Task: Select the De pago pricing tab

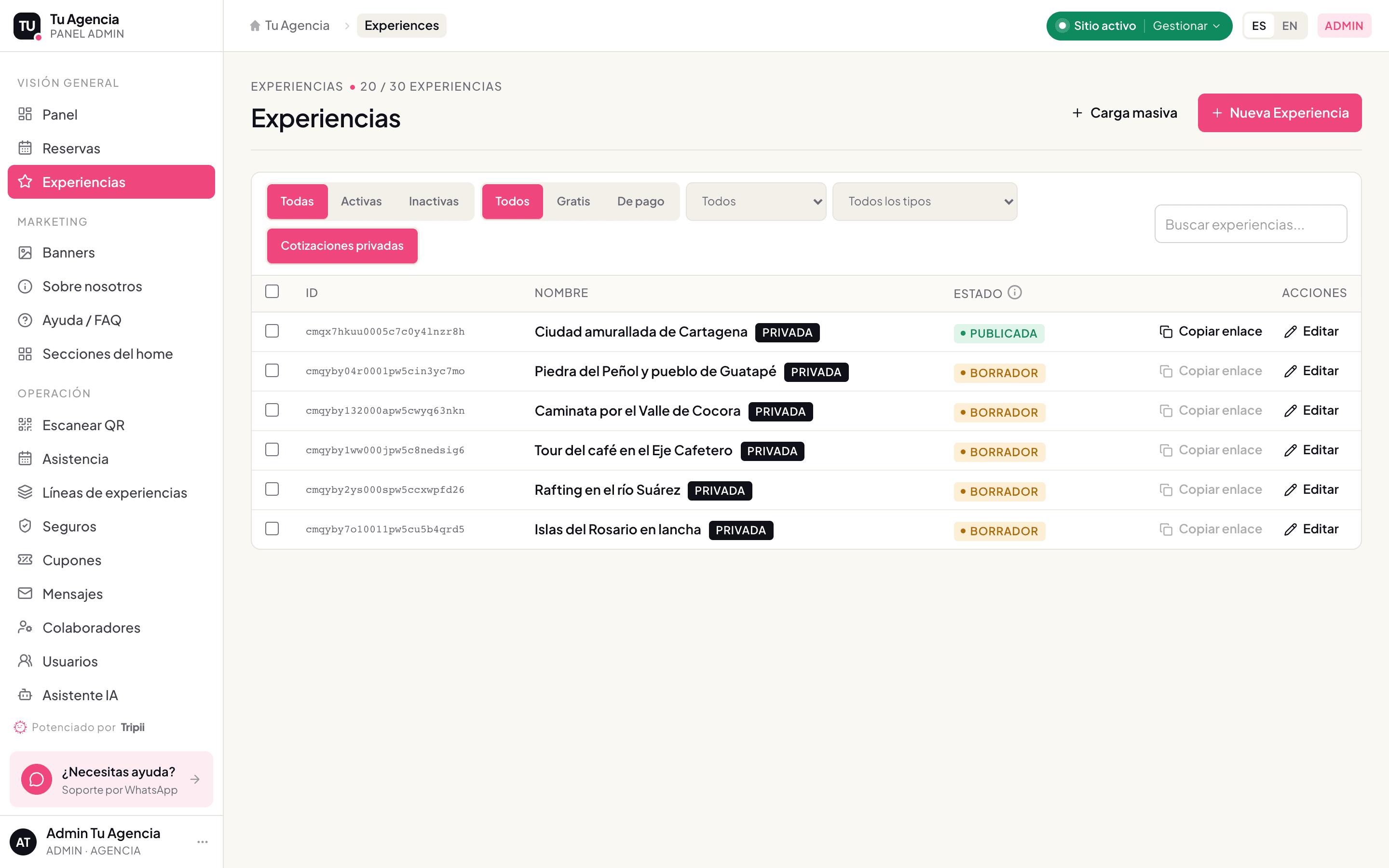Action: pos(640,202)
